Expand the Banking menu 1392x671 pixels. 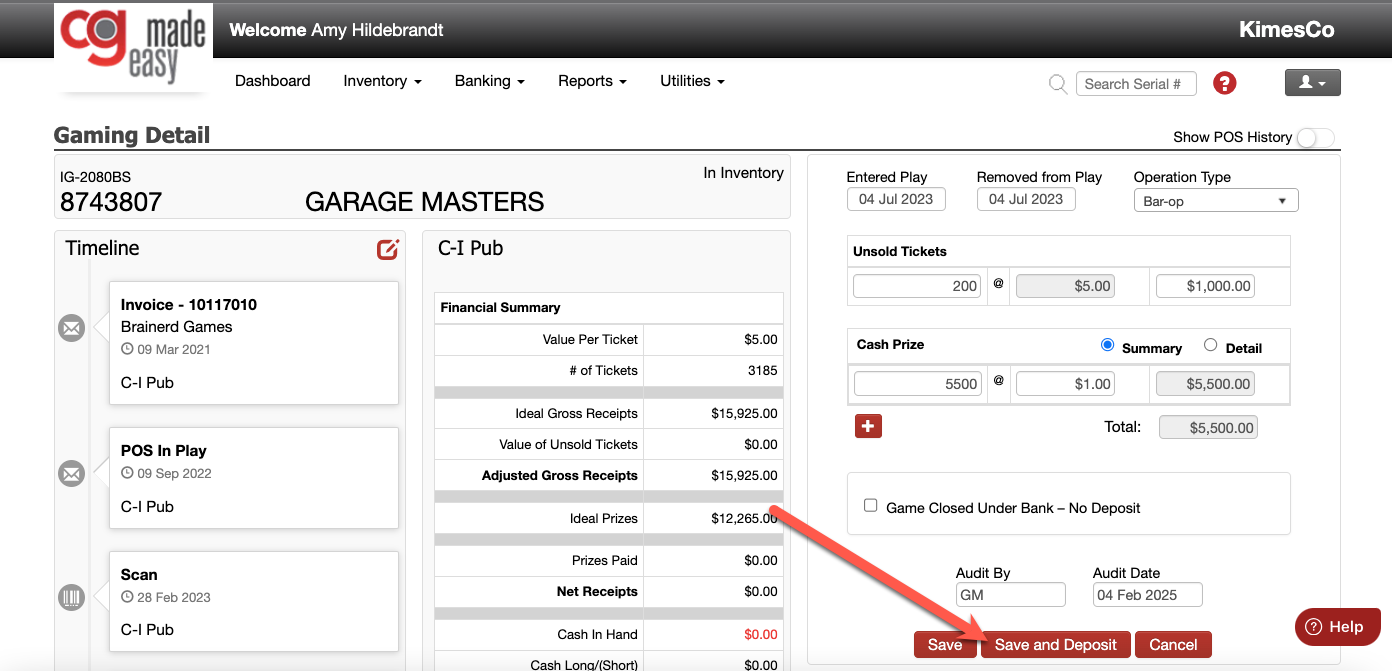[x=489, y=81]
